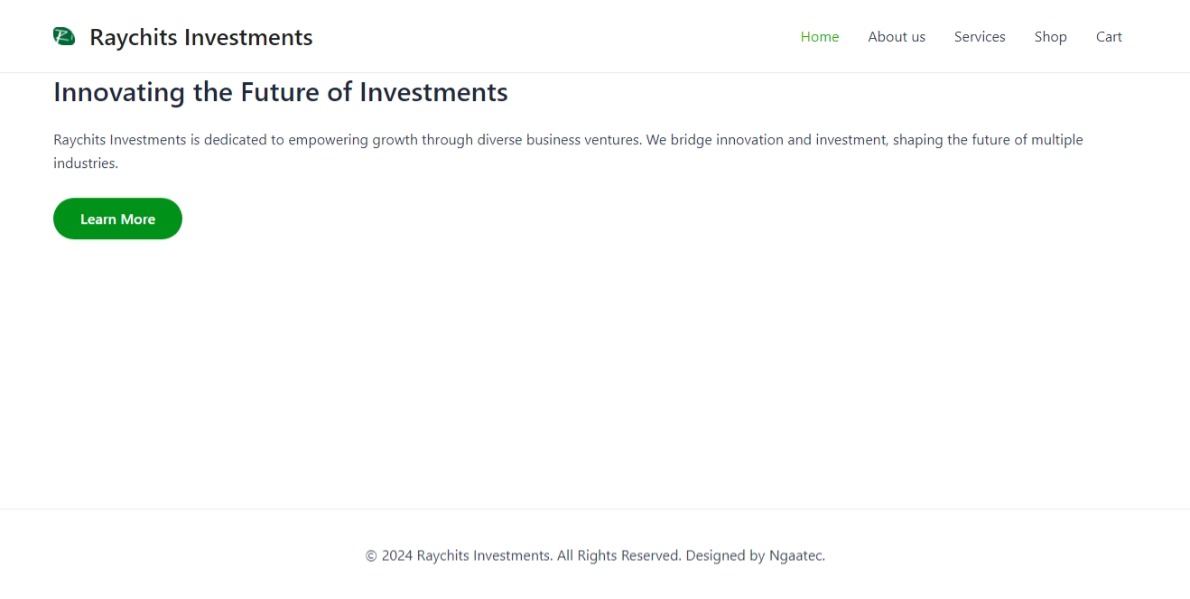The image size is (1190, 599).
Task: Click 'We bridge innovation and investment' sentence
Action: tap(766, 140)
